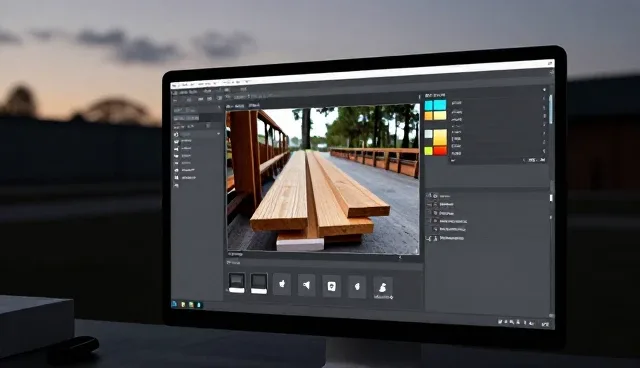Click the hand-shaped icon tile below the canvas
Image resolution: width=640 pixels, height=368 pixels.
tap(282, 284)
